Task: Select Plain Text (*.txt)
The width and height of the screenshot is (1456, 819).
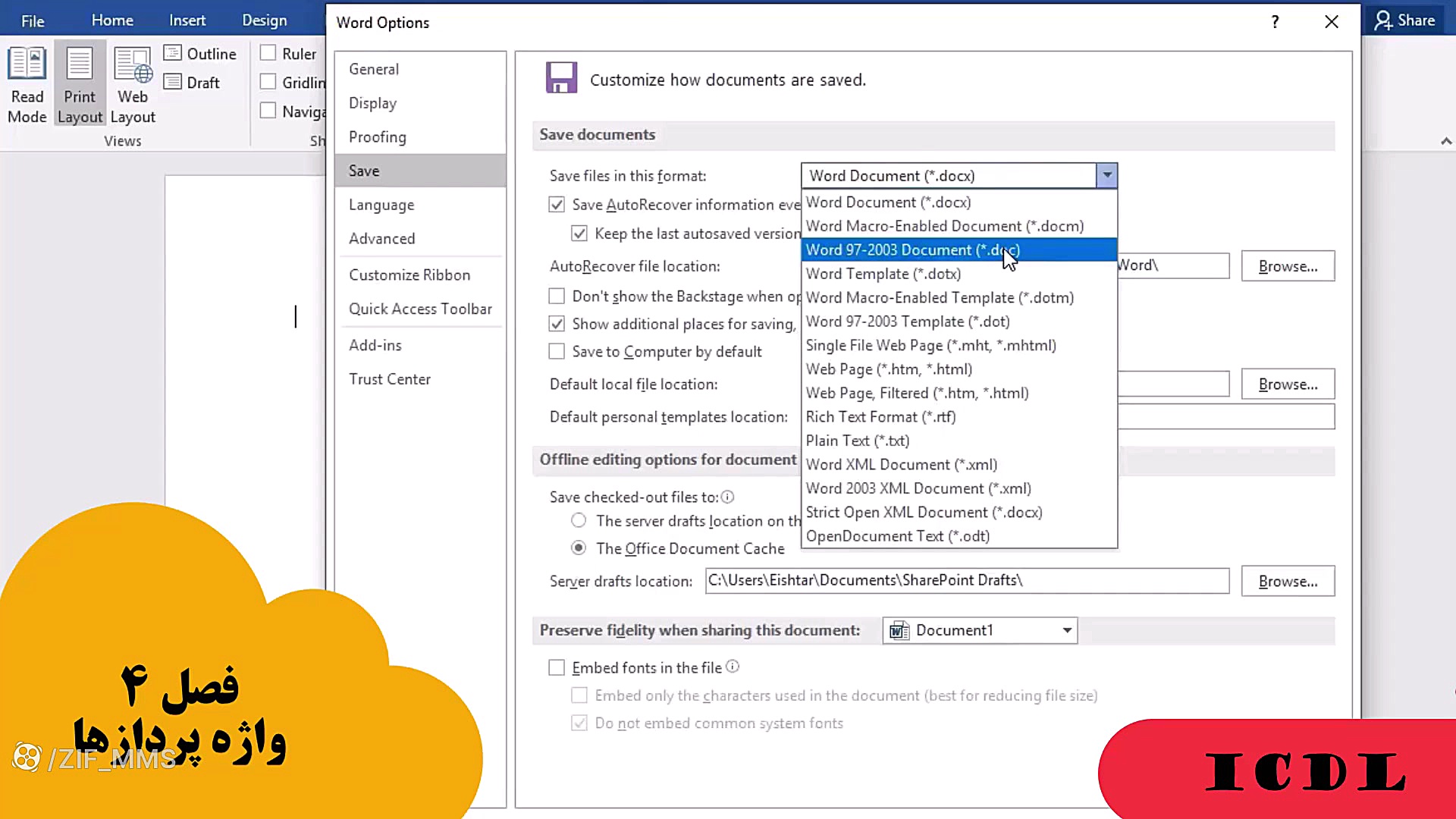Action: (x=959, y=441)
